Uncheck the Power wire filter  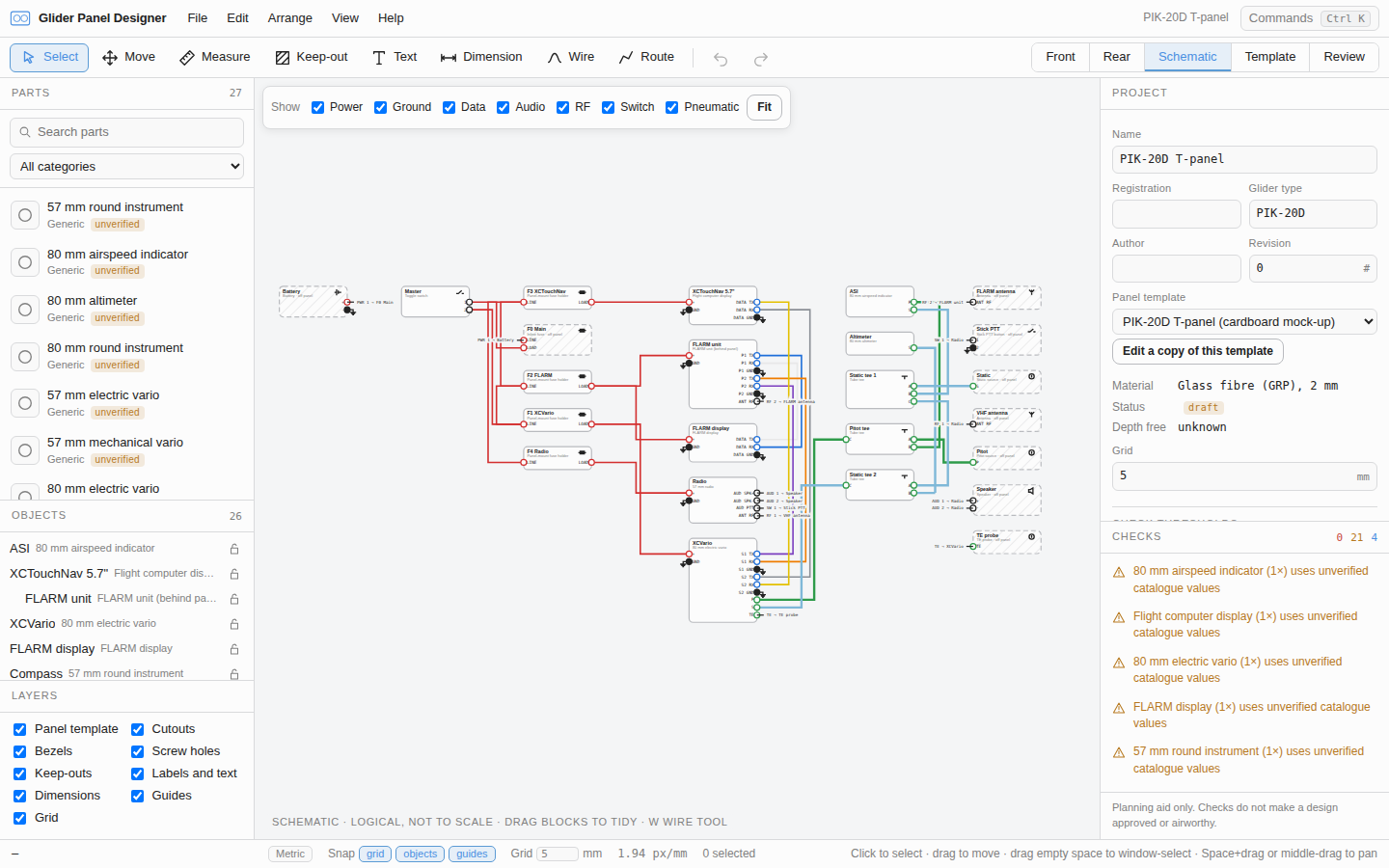317,107
